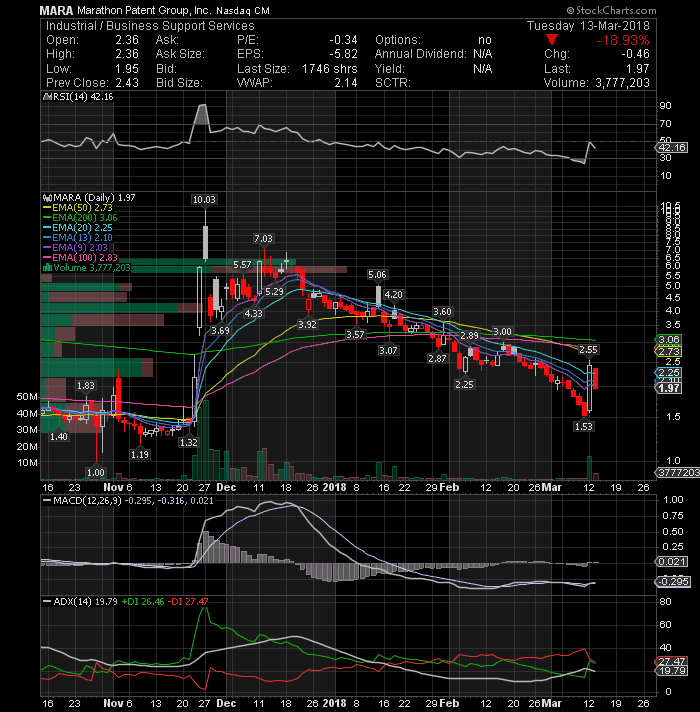Click the 7.03 high price label
Screen dimensions: 700x712
coord(263,239)
